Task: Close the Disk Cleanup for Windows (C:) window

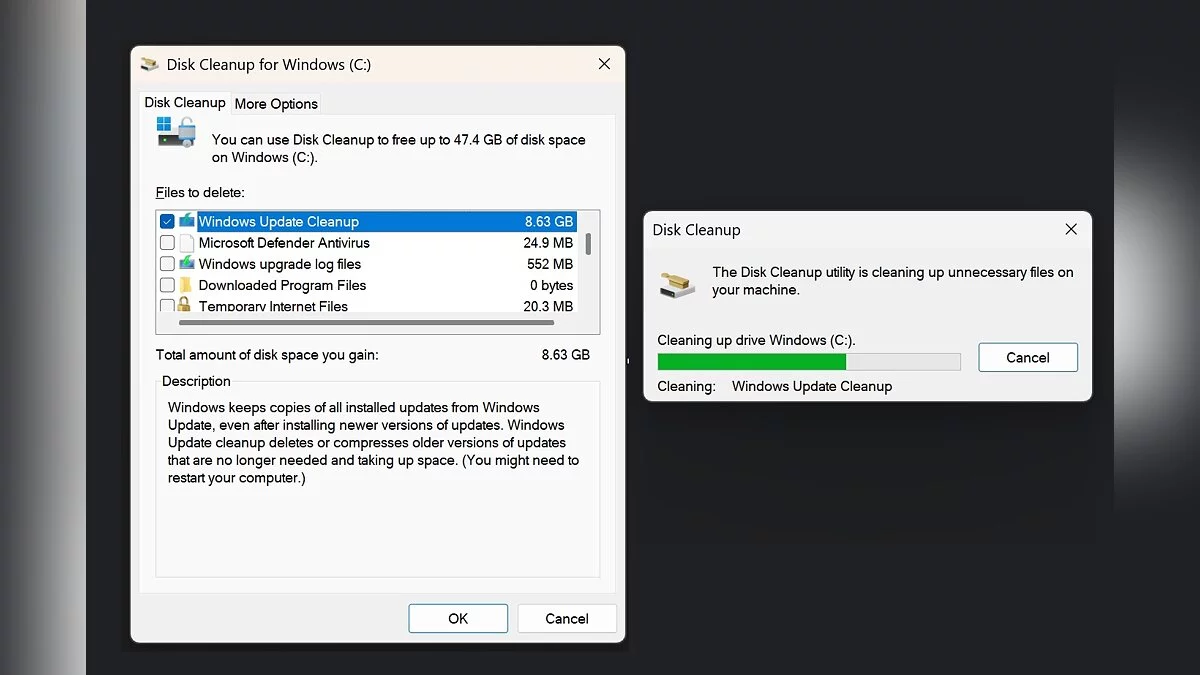Action: (604, 64)
